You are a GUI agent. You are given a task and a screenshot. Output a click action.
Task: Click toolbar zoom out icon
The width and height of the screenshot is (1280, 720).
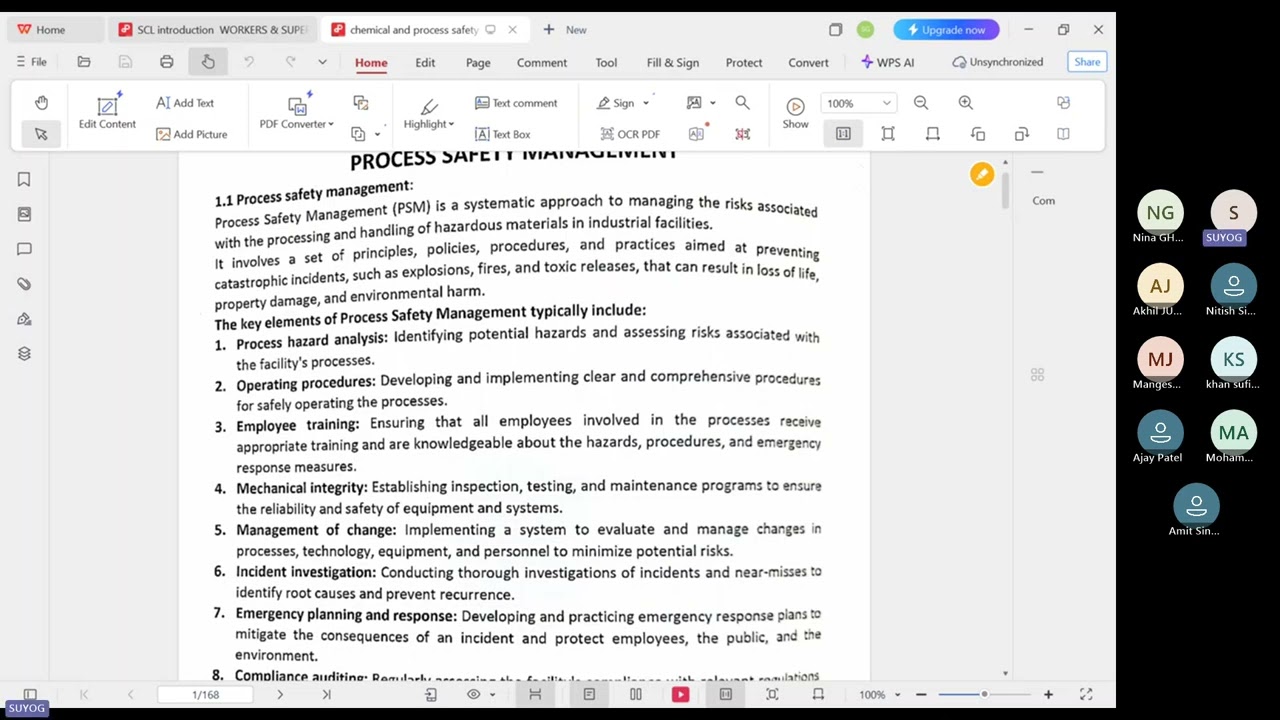[x=921, y=103]
